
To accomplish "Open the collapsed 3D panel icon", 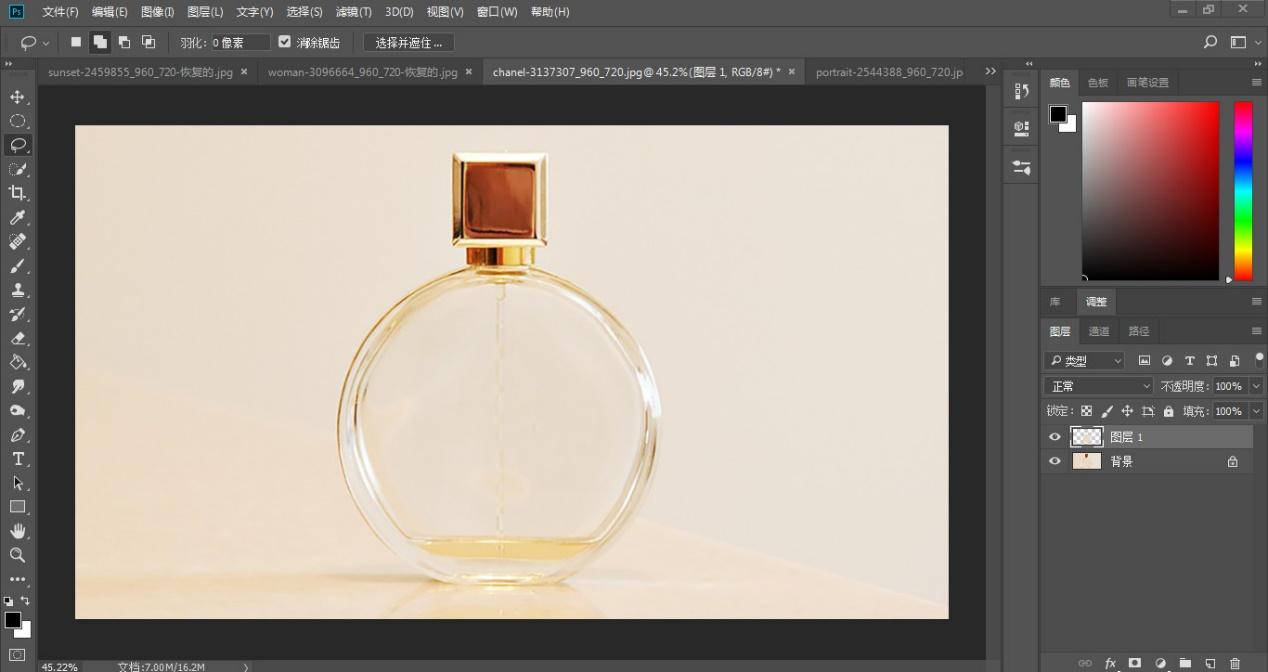I will point(1021,128).
